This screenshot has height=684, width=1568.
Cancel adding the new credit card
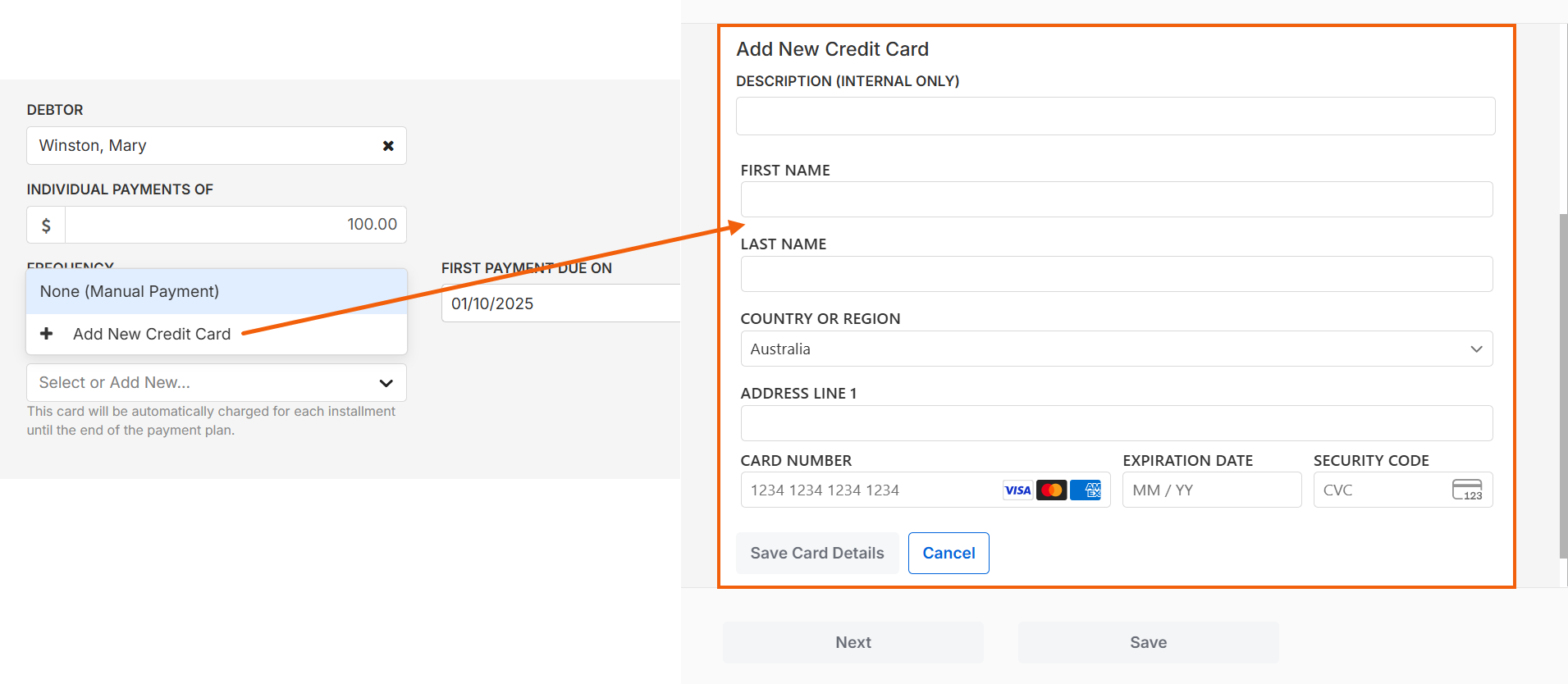[x=949, y=554]
